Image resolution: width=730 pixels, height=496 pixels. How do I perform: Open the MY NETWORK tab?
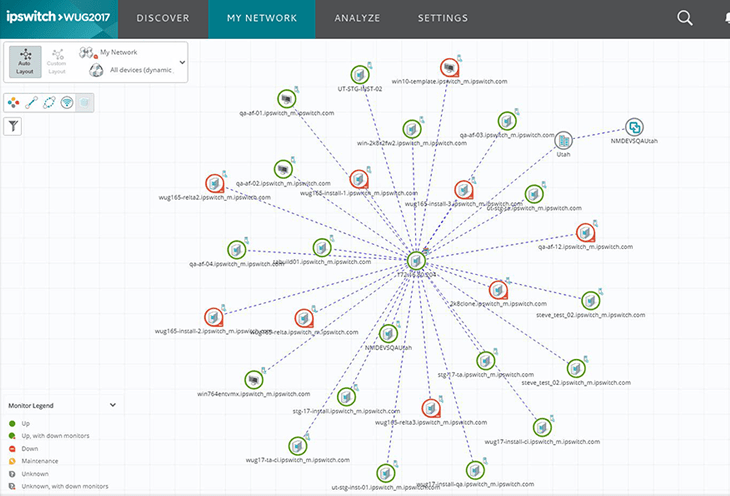pos(262,18)
